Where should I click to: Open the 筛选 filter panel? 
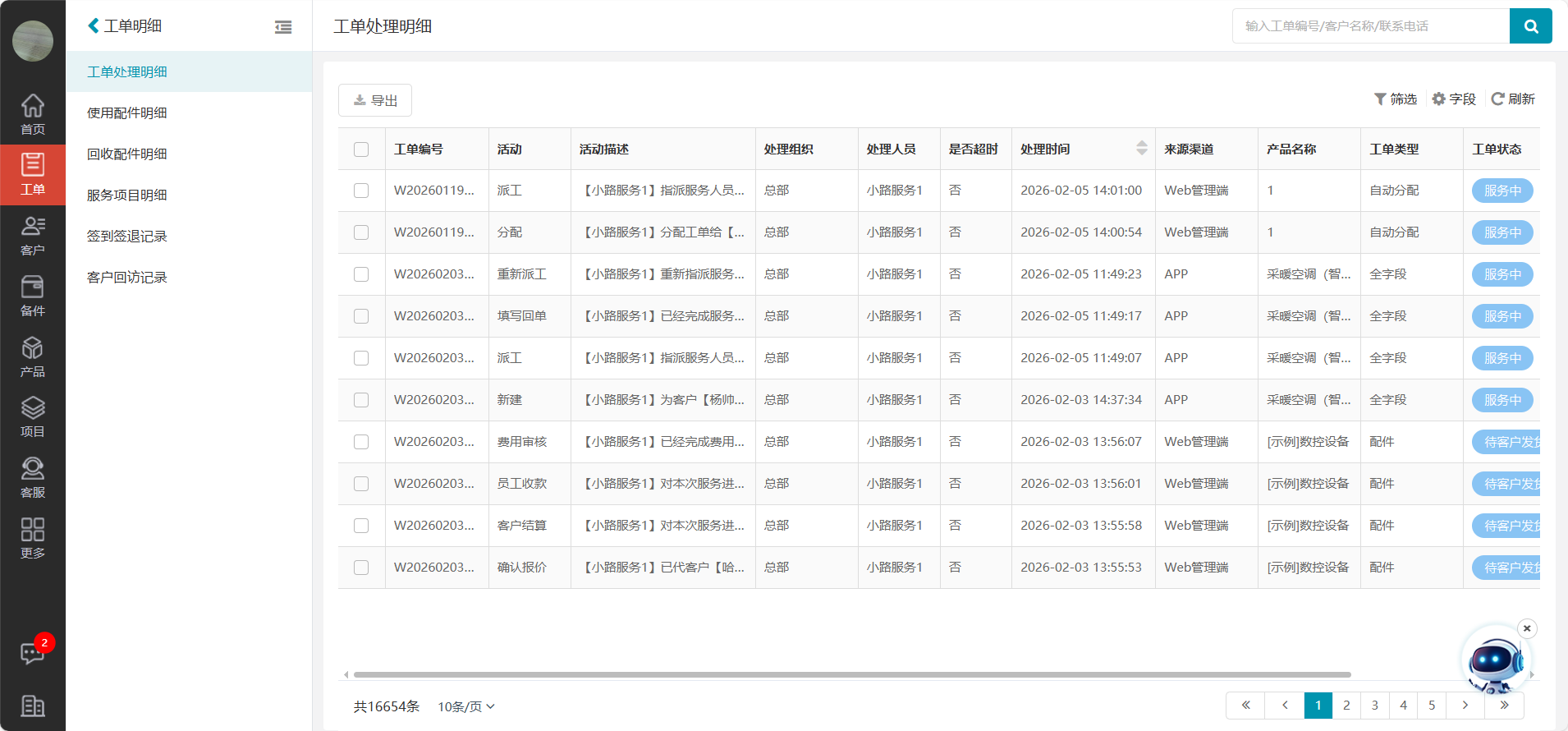click(1396, 99)
